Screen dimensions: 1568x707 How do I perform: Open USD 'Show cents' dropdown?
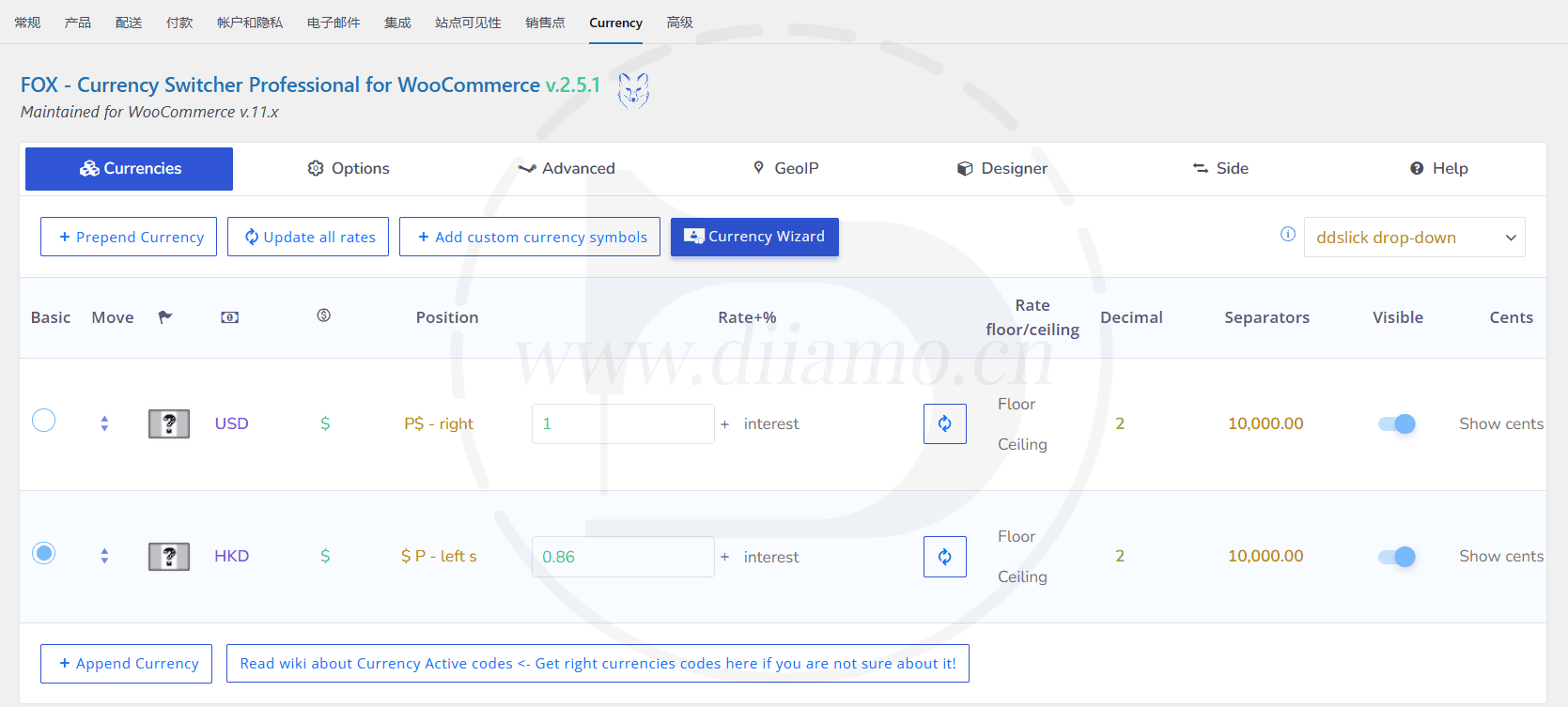[1501, 423]
